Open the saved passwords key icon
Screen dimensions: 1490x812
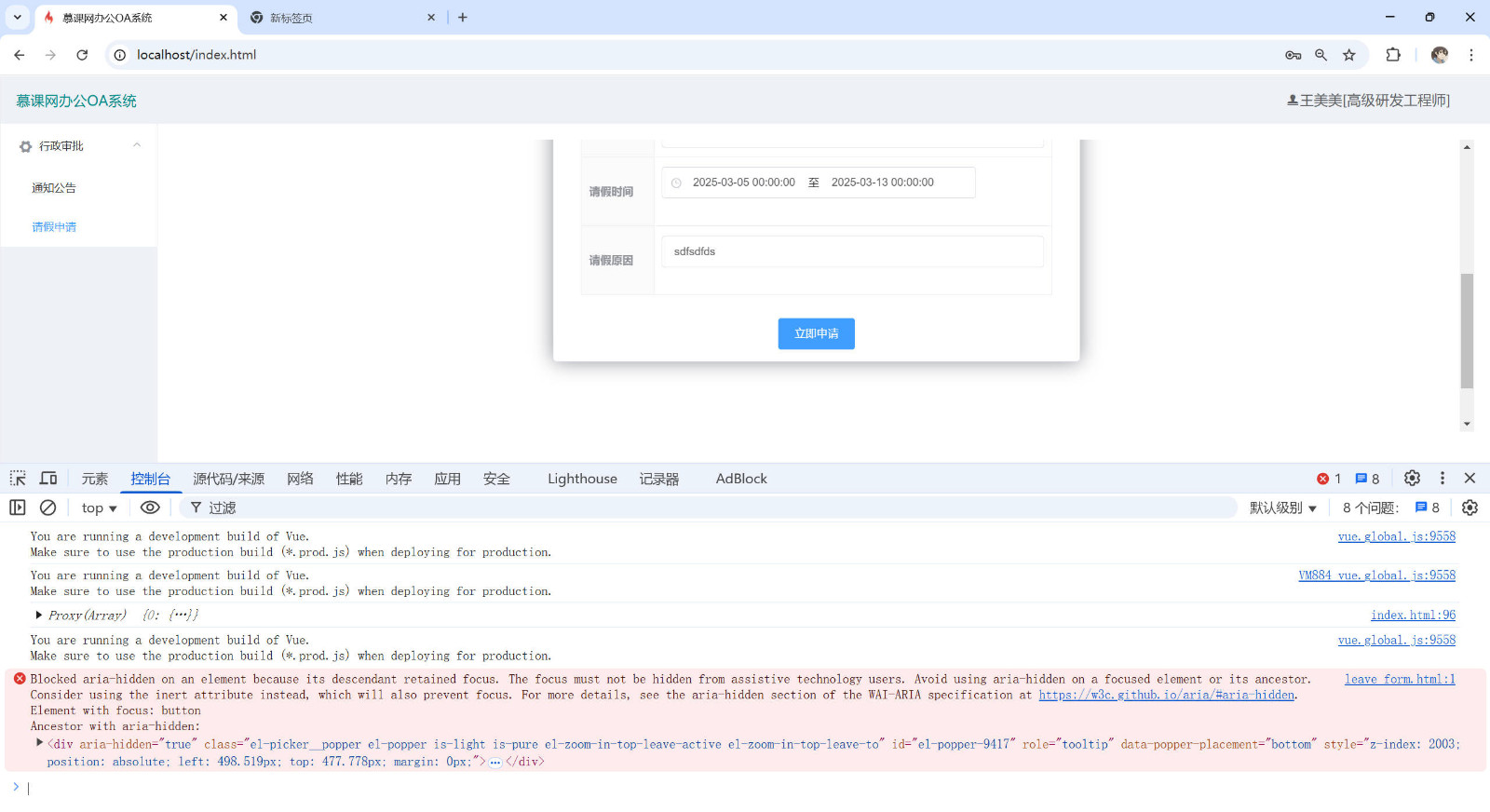click(1293, 55)
